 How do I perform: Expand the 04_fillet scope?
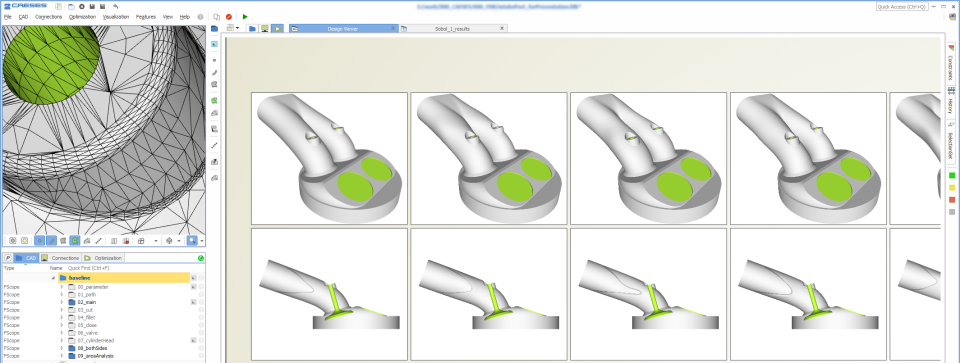pos(61,317)
